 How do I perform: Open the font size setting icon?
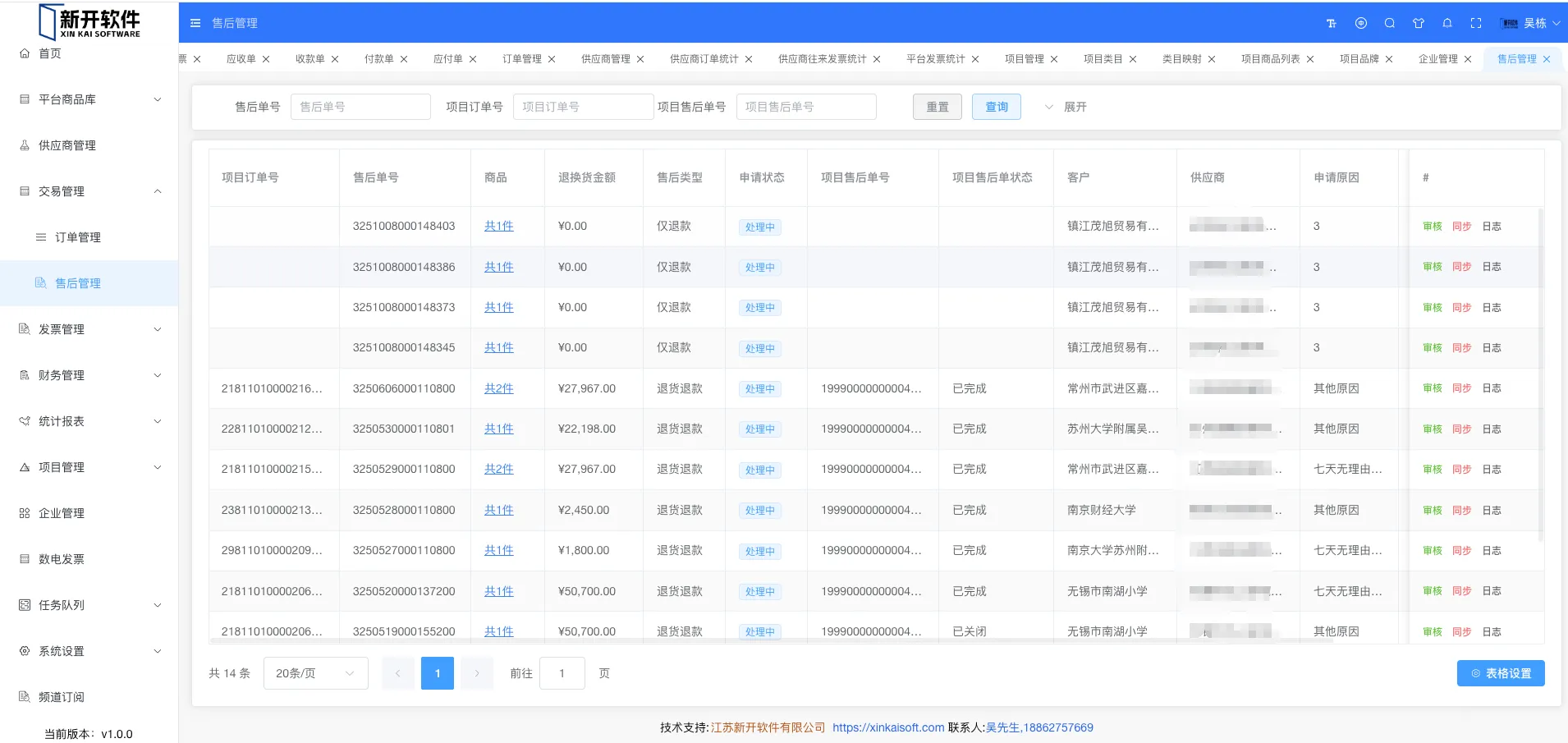coord(1332,23)
